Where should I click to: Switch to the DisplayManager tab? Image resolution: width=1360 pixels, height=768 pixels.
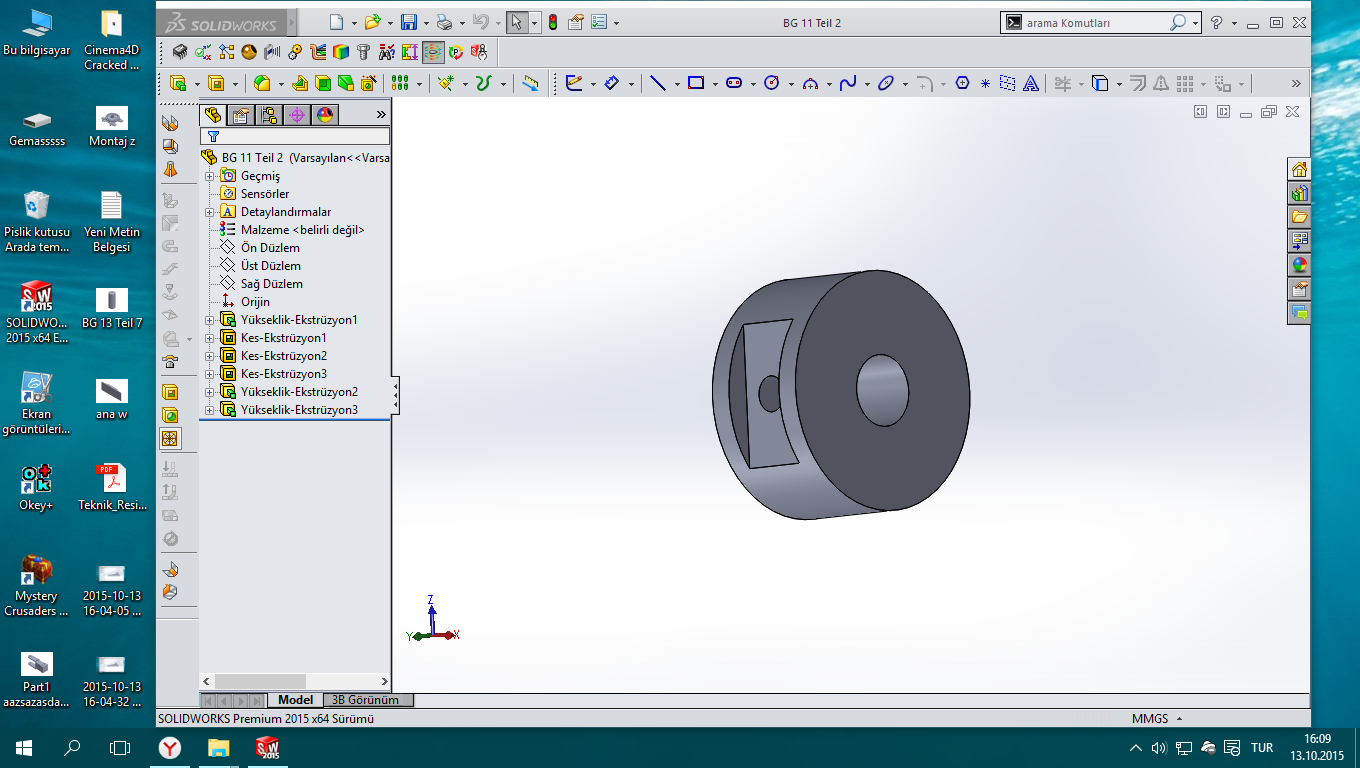(x=325, y=115)
